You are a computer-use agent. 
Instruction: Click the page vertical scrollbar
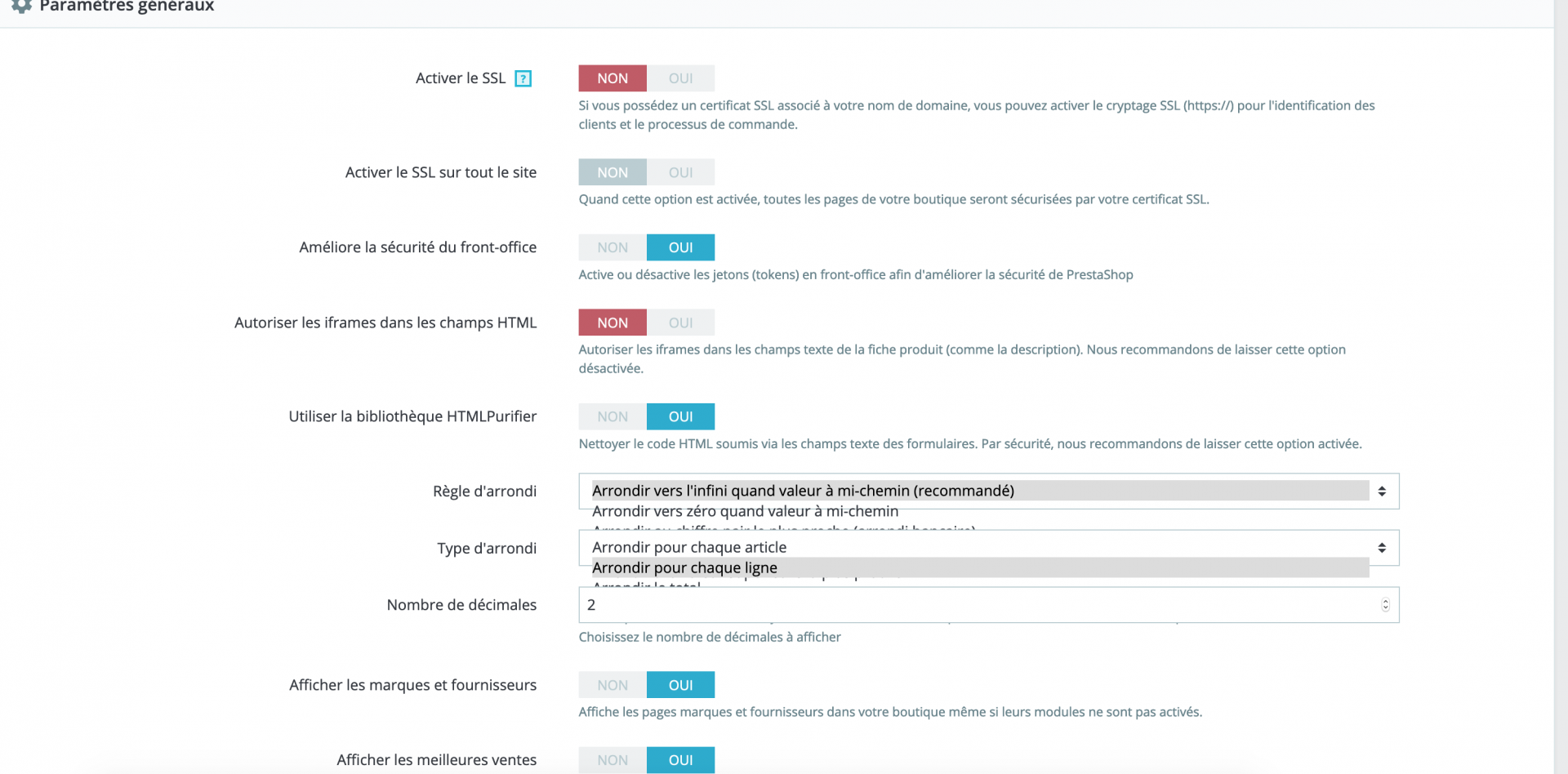[1561, 387]
